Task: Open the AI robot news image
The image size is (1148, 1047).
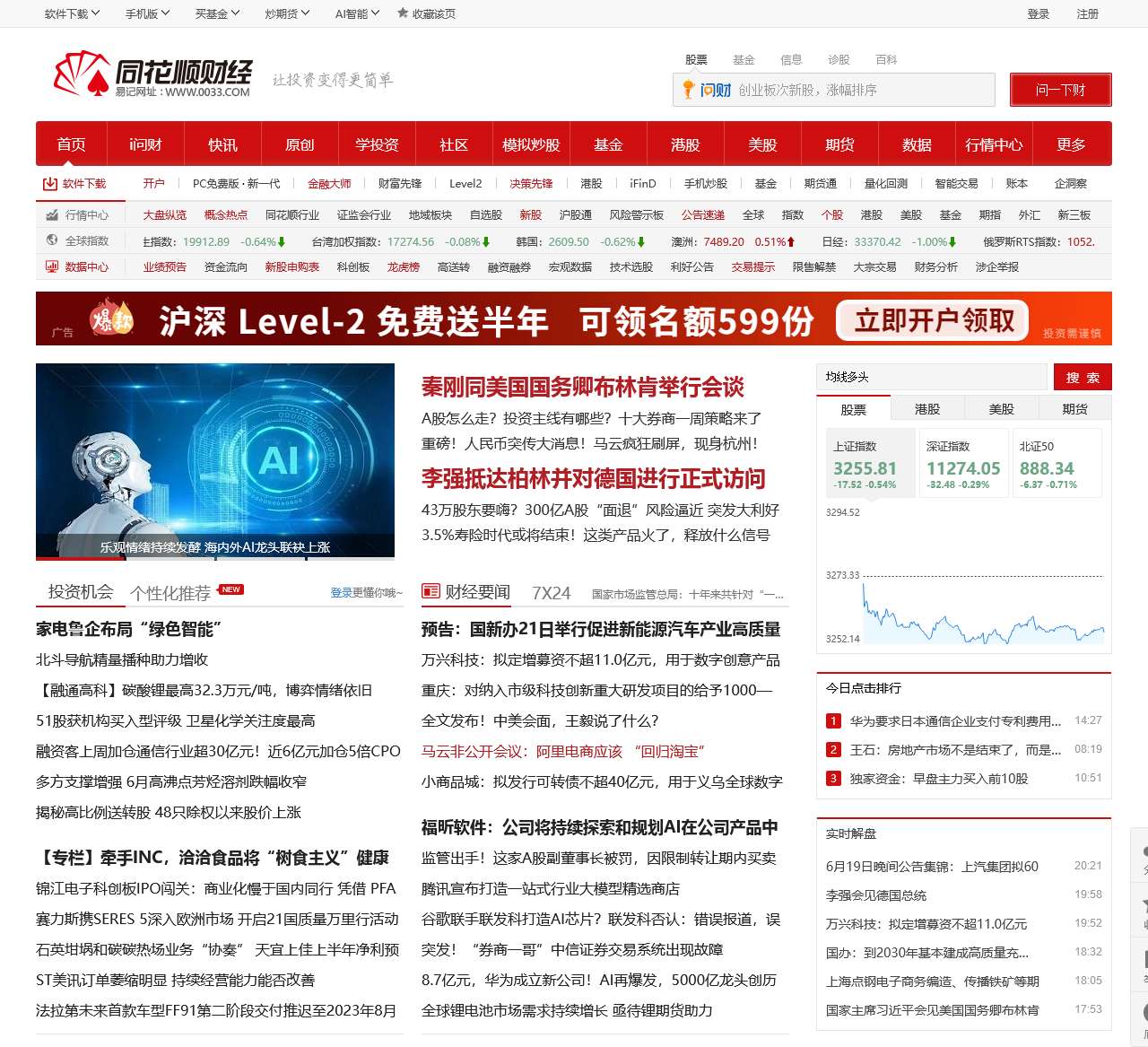Action: [x=215, y=461]
